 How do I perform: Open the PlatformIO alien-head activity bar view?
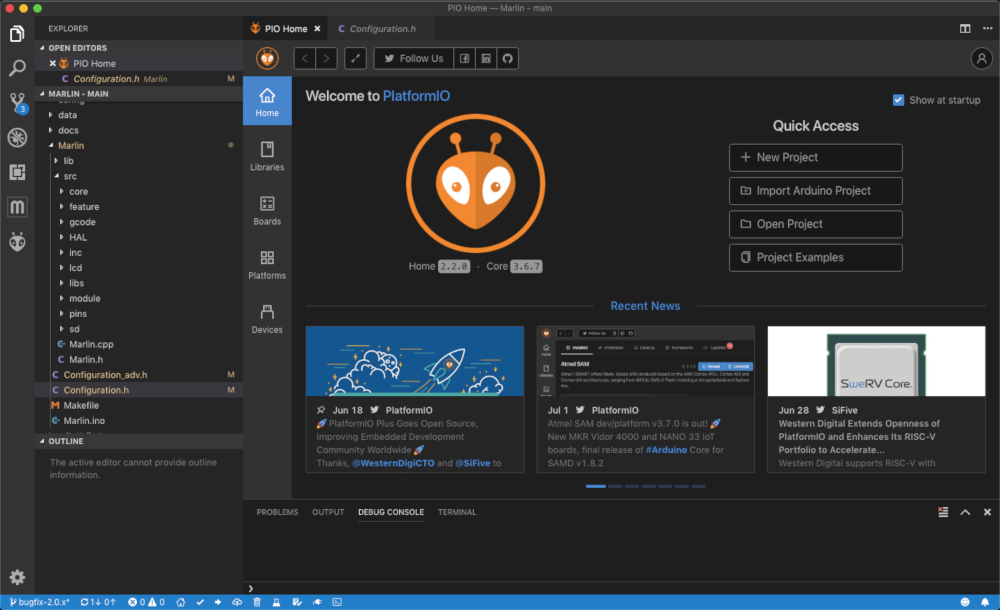(17, 241)
